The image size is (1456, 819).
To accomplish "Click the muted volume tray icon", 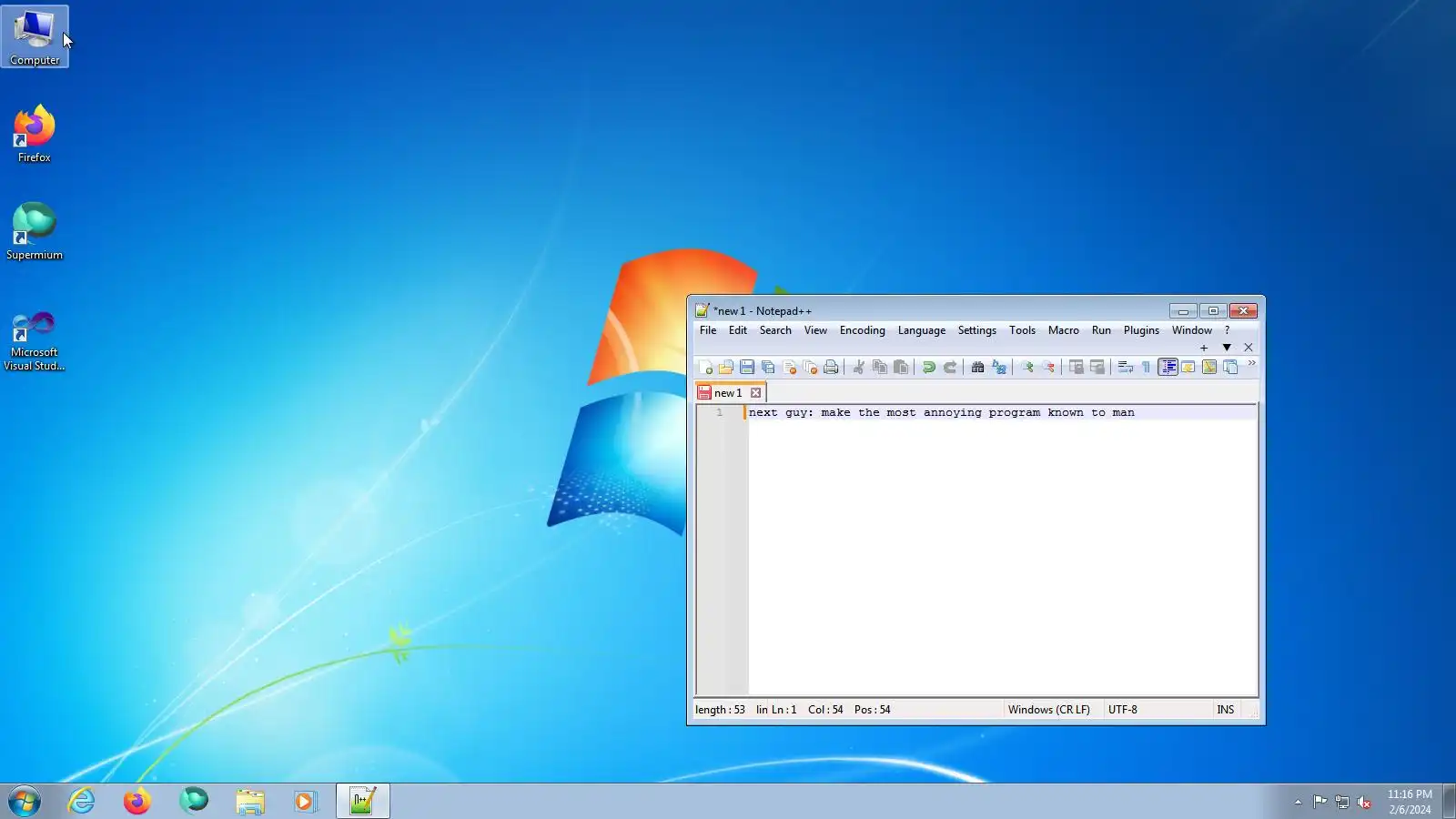I will 1363,802.
